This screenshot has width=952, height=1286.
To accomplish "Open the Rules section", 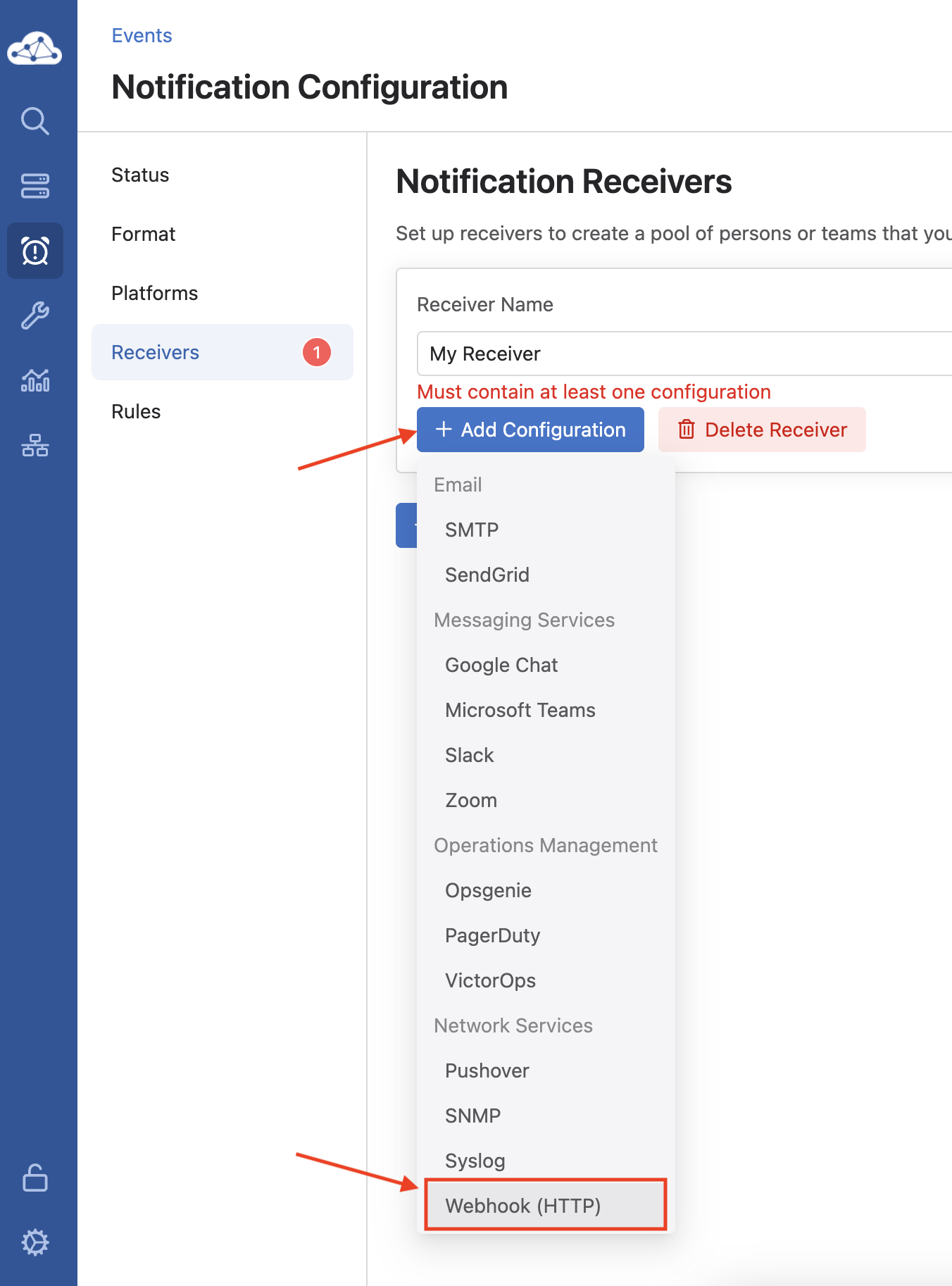I will tap(136, 411).
